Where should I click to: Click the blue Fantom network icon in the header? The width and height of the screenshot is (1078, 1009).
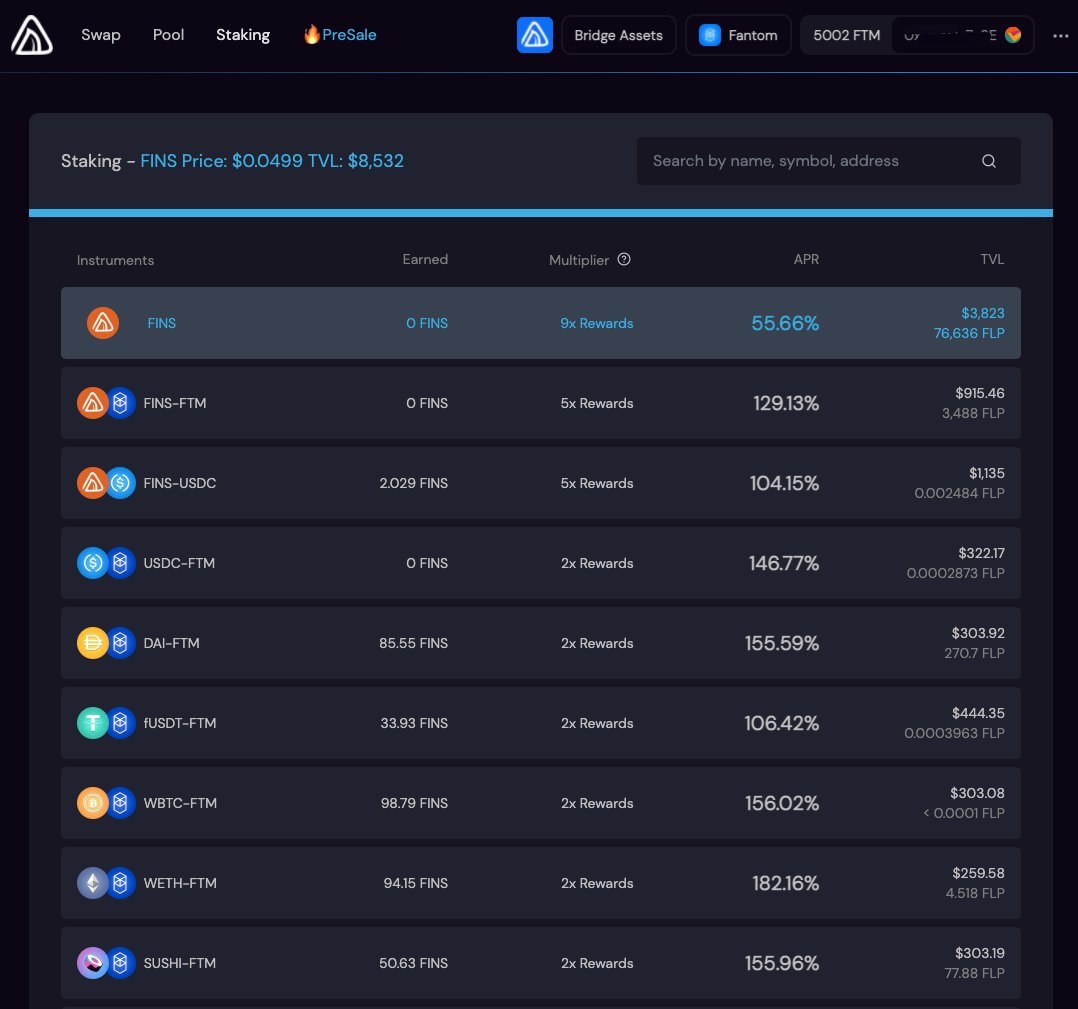[710, 34]
